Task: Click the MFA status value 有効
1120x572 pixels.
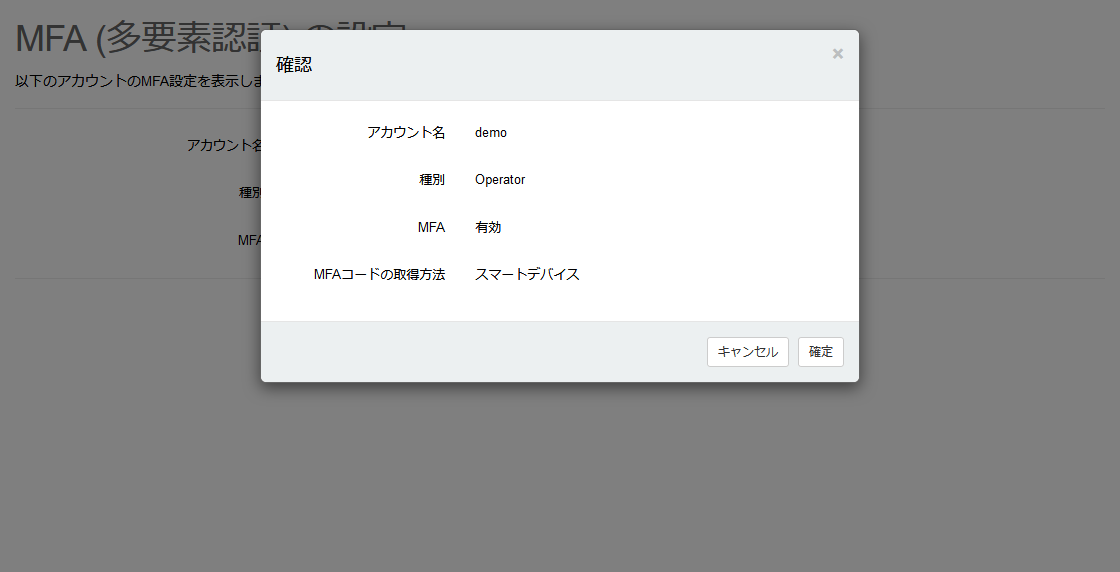Action: (488, 227)
